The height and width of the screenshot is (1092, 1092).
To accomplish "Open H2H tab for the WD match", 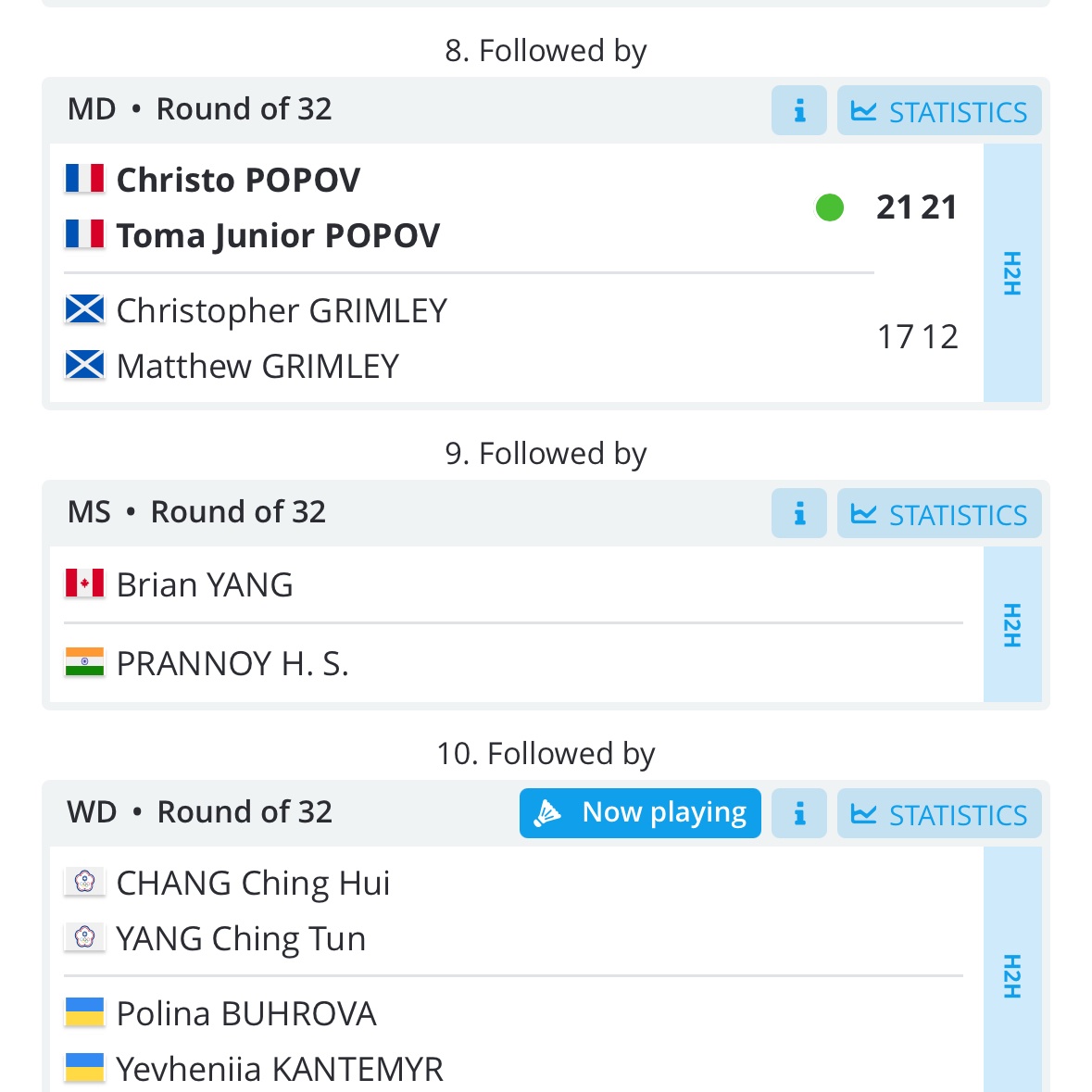I will point(1011,976).
